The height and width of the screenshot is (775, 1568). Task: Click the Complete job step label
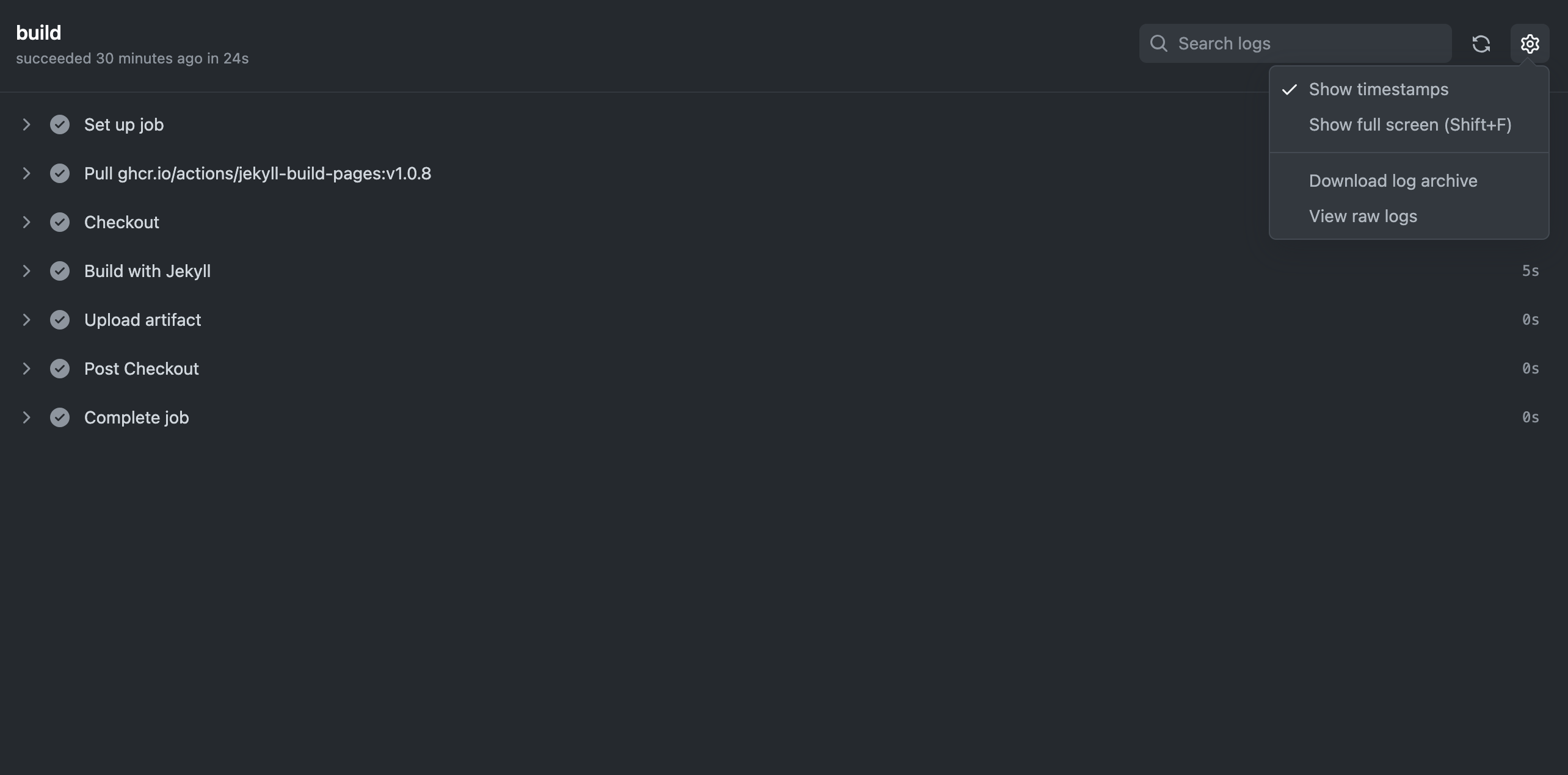tap(136, 417)
